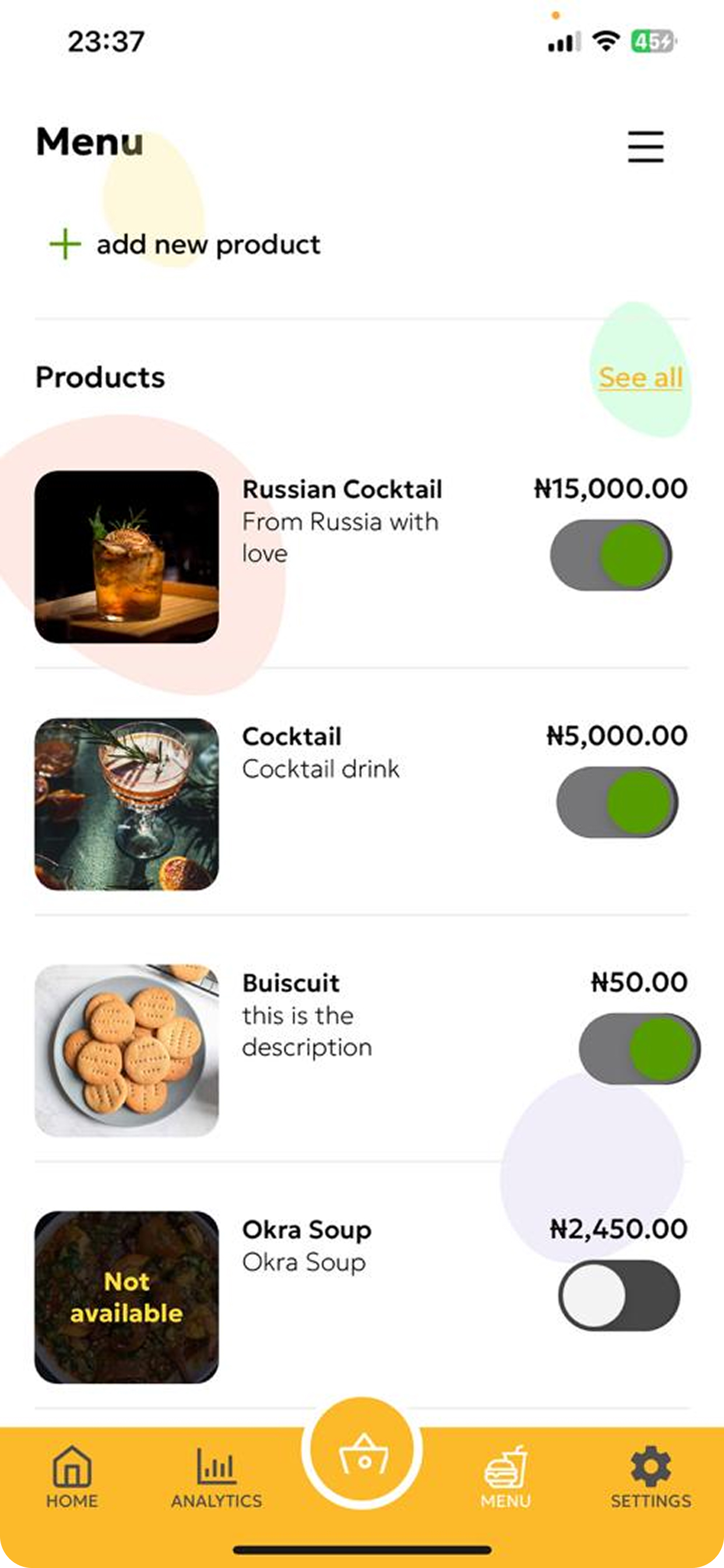Select the Okra Soup Not available image

pos(126,1297)
